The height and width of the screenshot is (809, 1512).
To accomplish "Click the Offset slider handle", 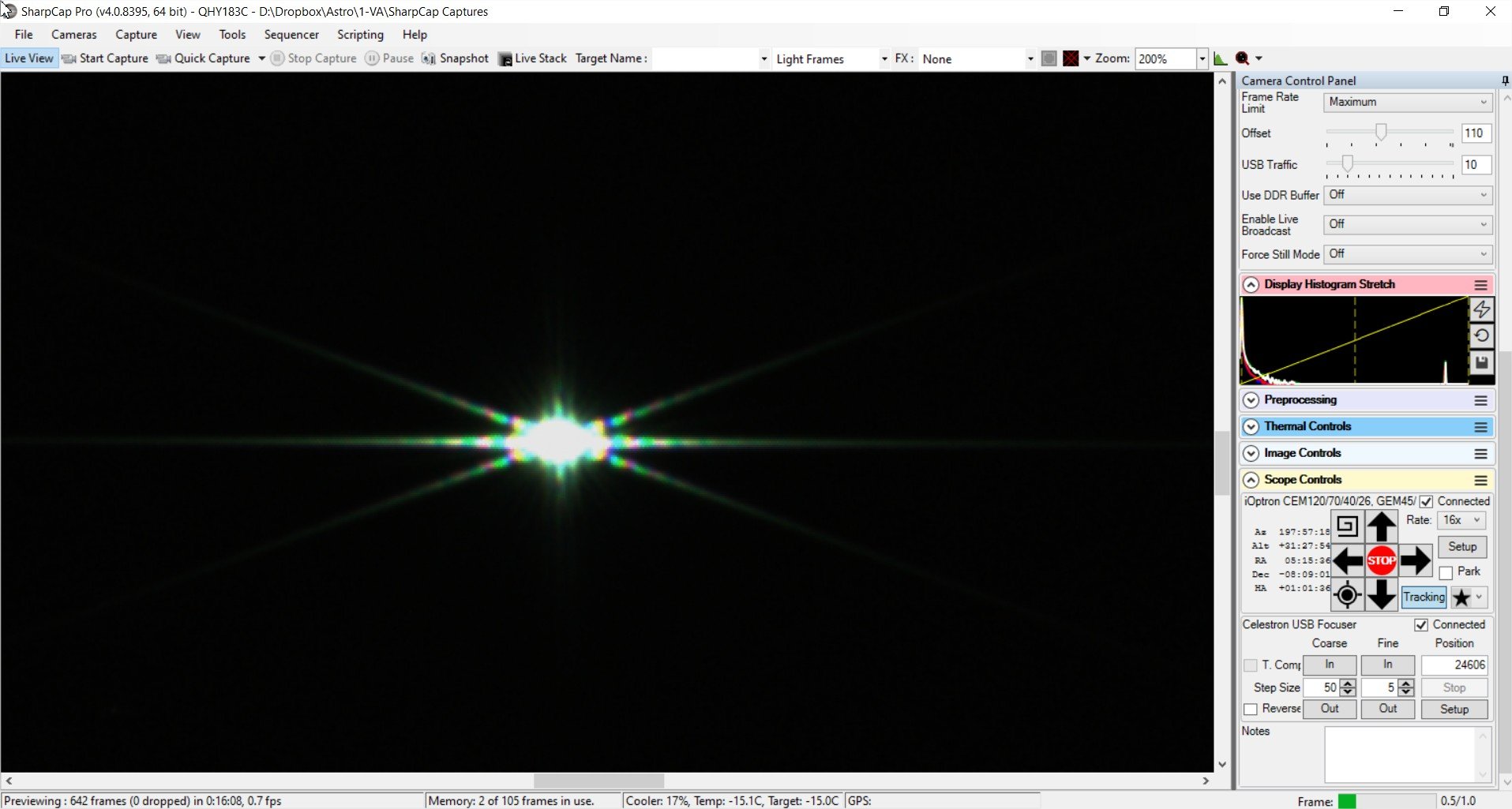I will tap(1381, 132).
